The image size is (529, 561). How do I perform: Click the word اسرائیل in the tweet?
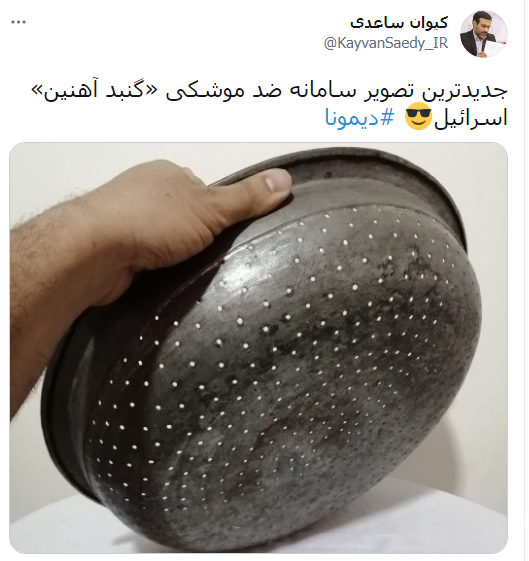[x=471, y=119]
